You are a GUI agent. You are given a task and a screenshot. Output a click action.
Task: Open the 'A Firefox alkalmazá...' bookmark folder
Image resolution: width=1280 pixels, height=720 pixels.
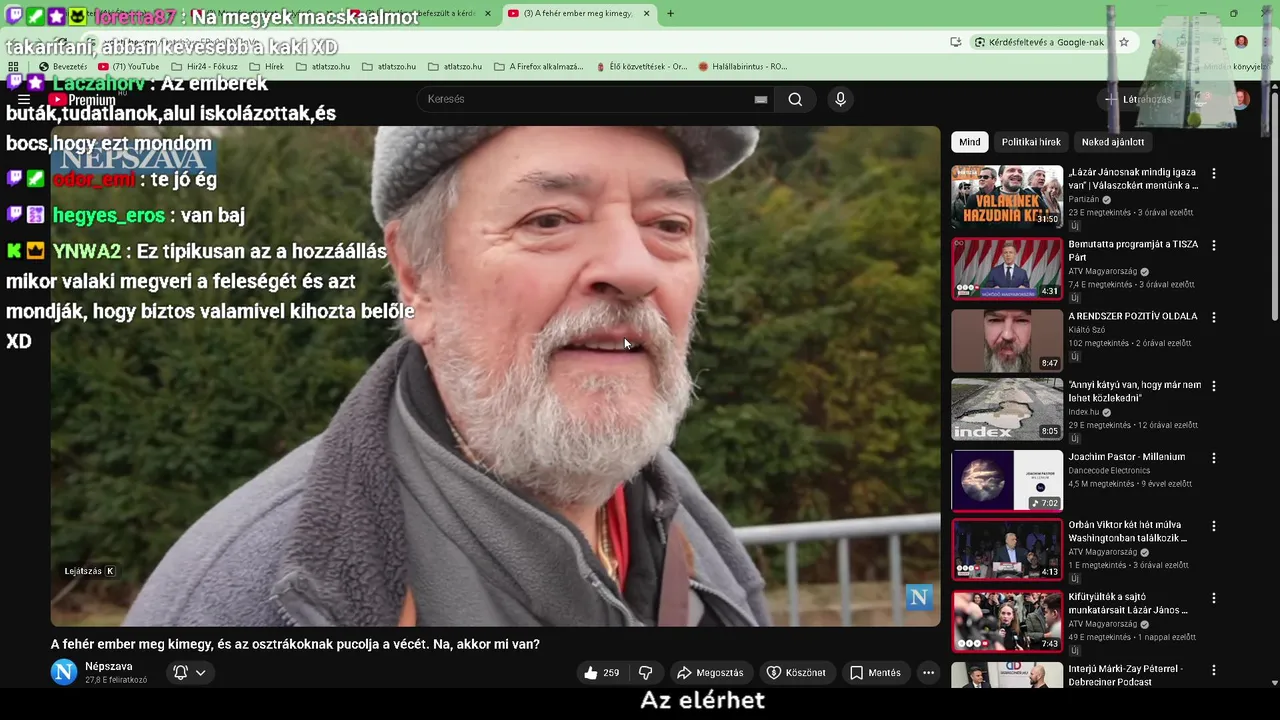[x=538, y=67]
